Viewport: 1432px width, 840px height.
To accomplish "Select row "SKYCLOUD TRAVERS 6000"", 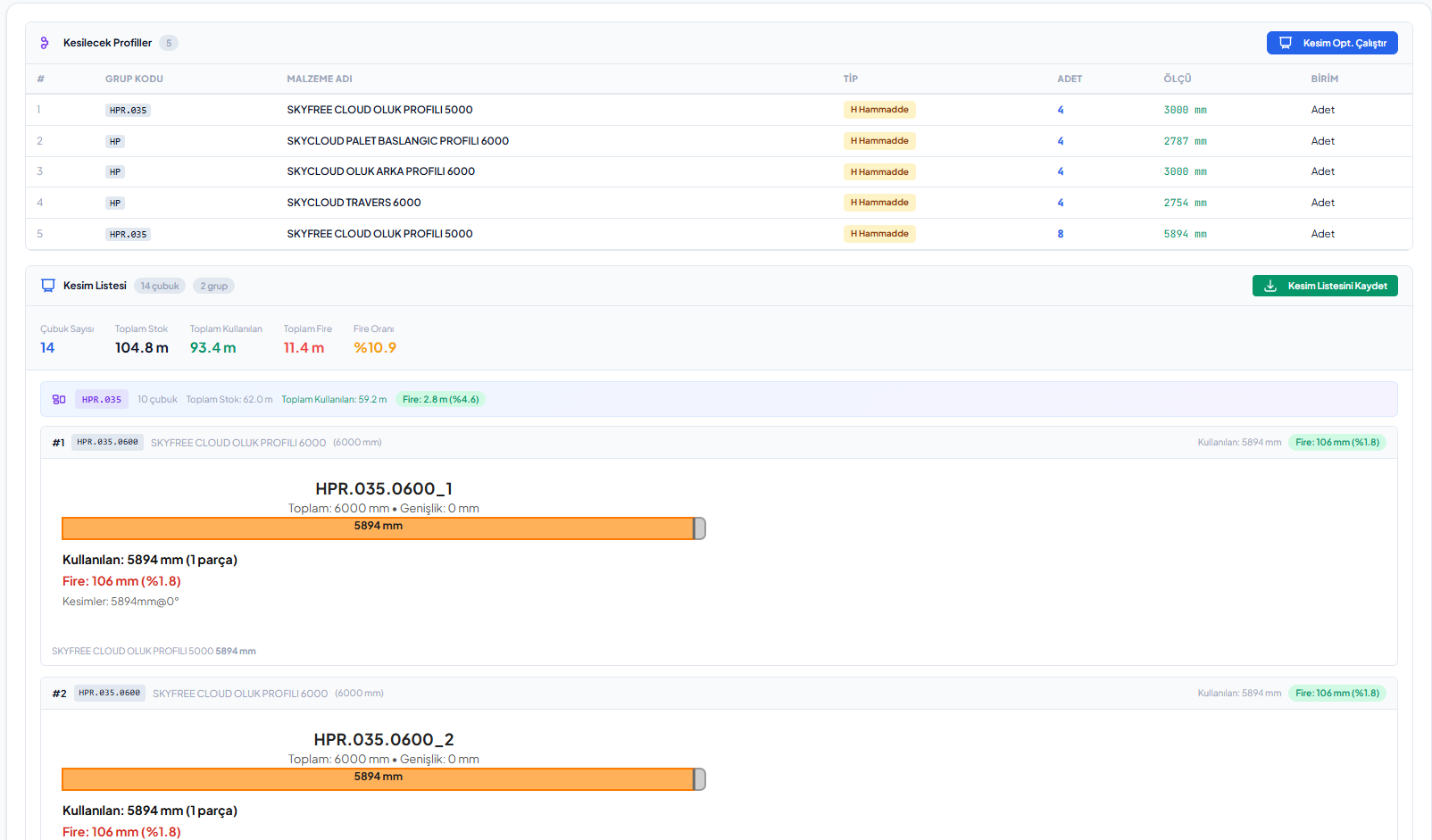I will coord(719,203).
